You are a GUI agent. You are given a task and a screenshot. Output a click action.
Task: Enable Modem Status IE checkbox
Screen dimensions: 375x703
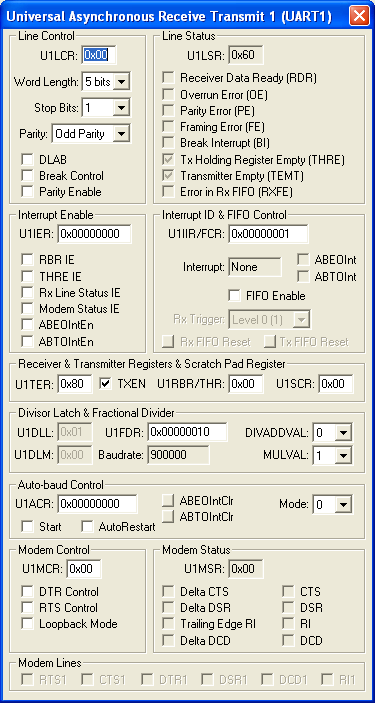tap(28, 309)
